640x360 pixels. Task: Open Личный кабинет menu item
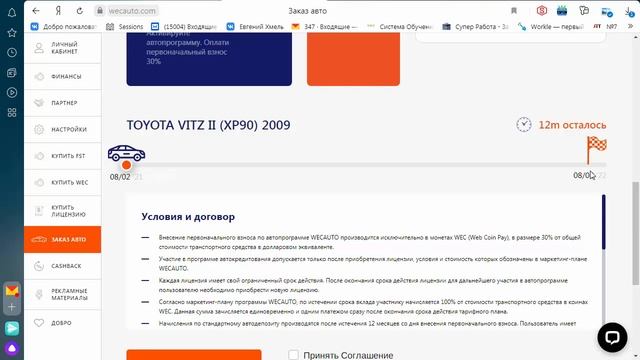coord(62,48)
